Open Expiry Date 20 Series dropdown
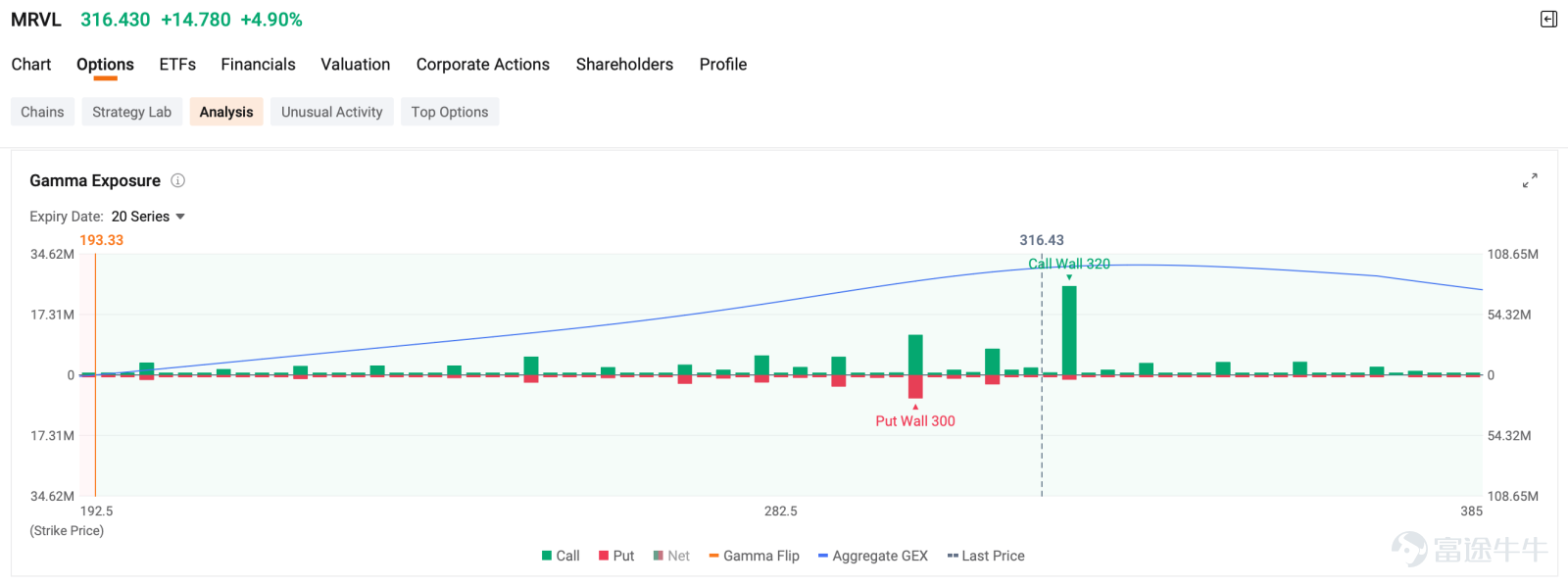The width and height of the screenshot is (1568, 585). tap(148, 217)
